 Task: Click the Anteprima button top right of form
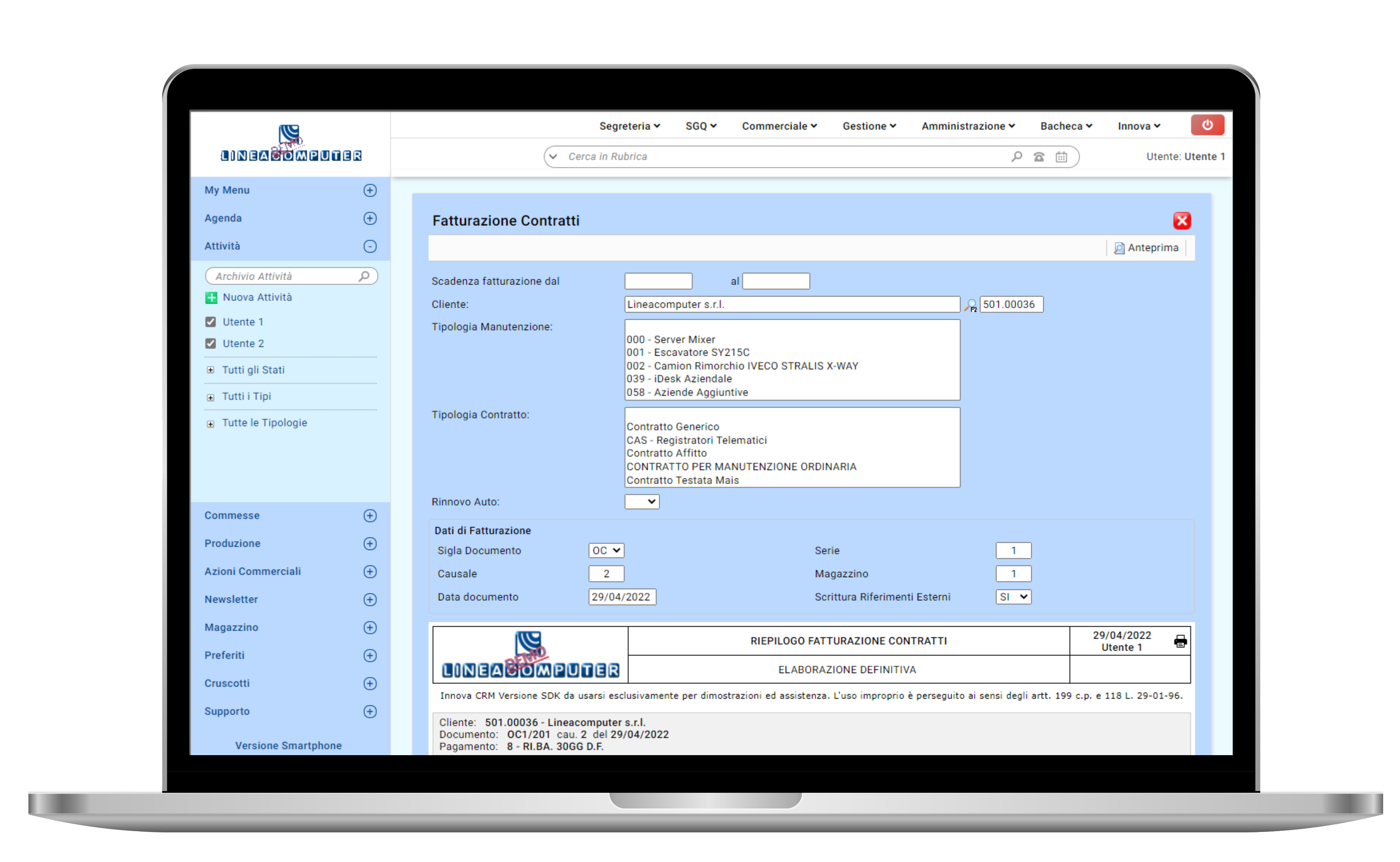[x=1148, y=247]
